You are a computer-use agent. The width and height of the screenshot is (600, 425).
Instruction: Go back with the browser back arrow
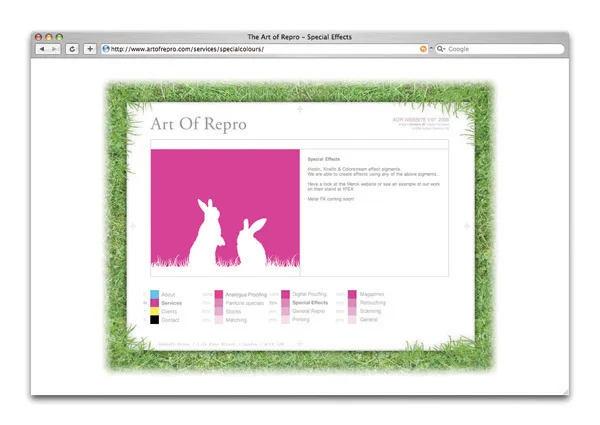pyautogui.click(x=42, y=49)
